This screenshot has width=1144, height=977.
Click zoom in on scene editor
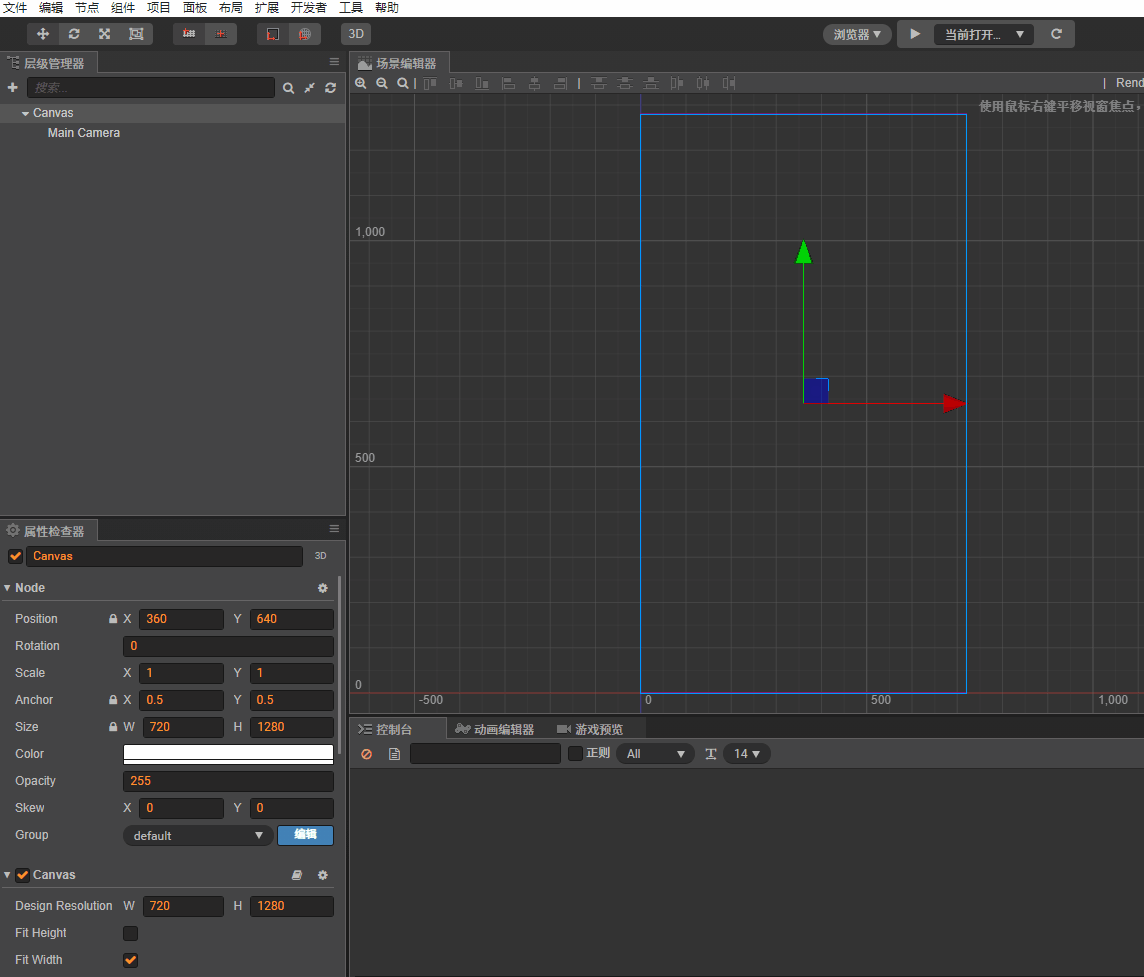[361, 84]
